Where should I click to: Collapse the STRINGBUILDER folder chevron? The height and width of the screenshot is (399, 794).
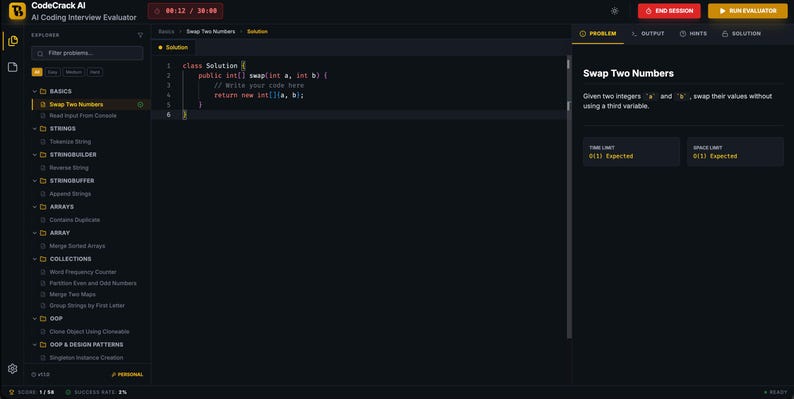pyautogui.click(x=35, y=155)
